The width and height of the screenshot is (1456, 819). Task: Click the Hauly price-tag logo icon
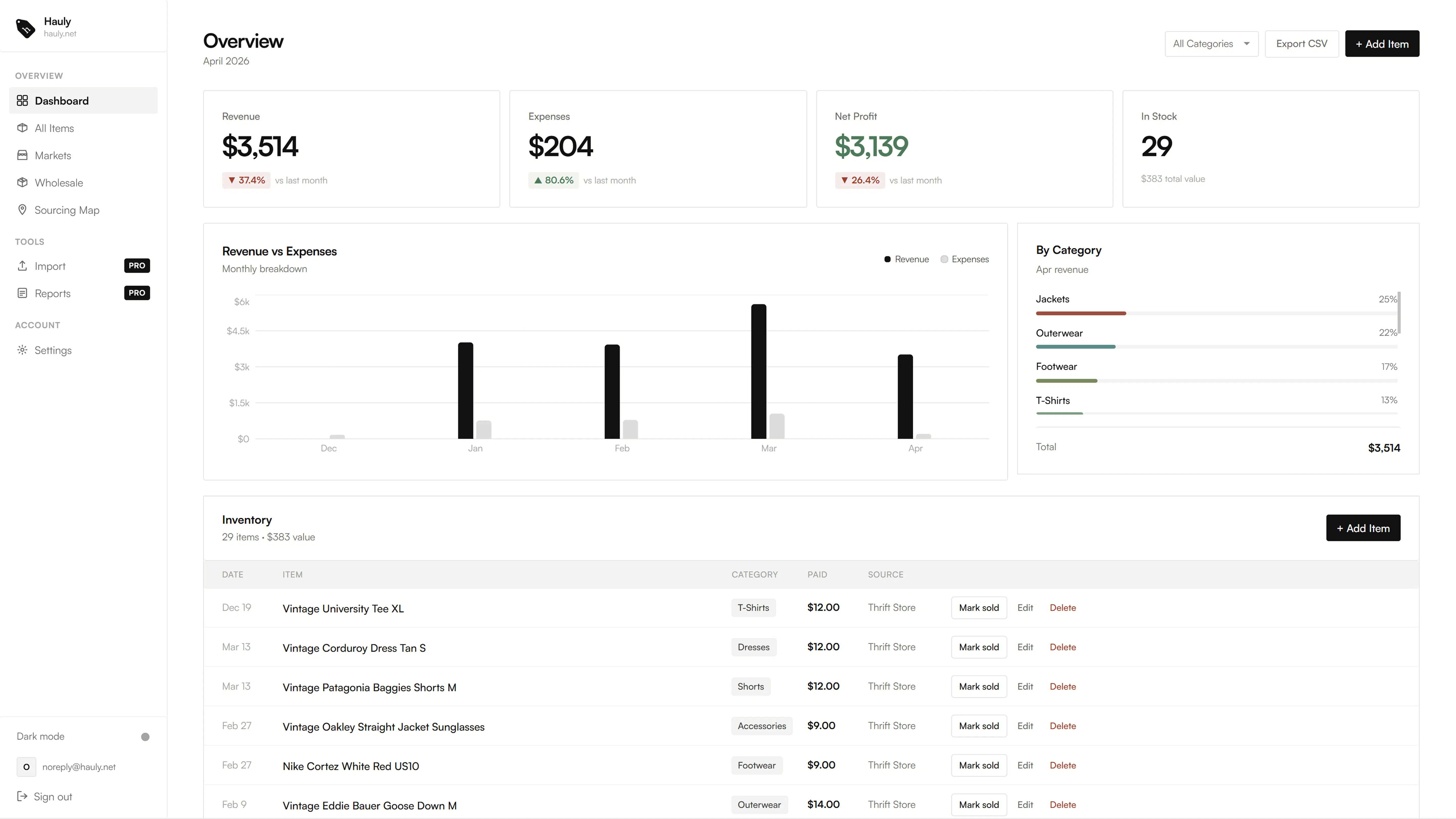pos(26,28)
